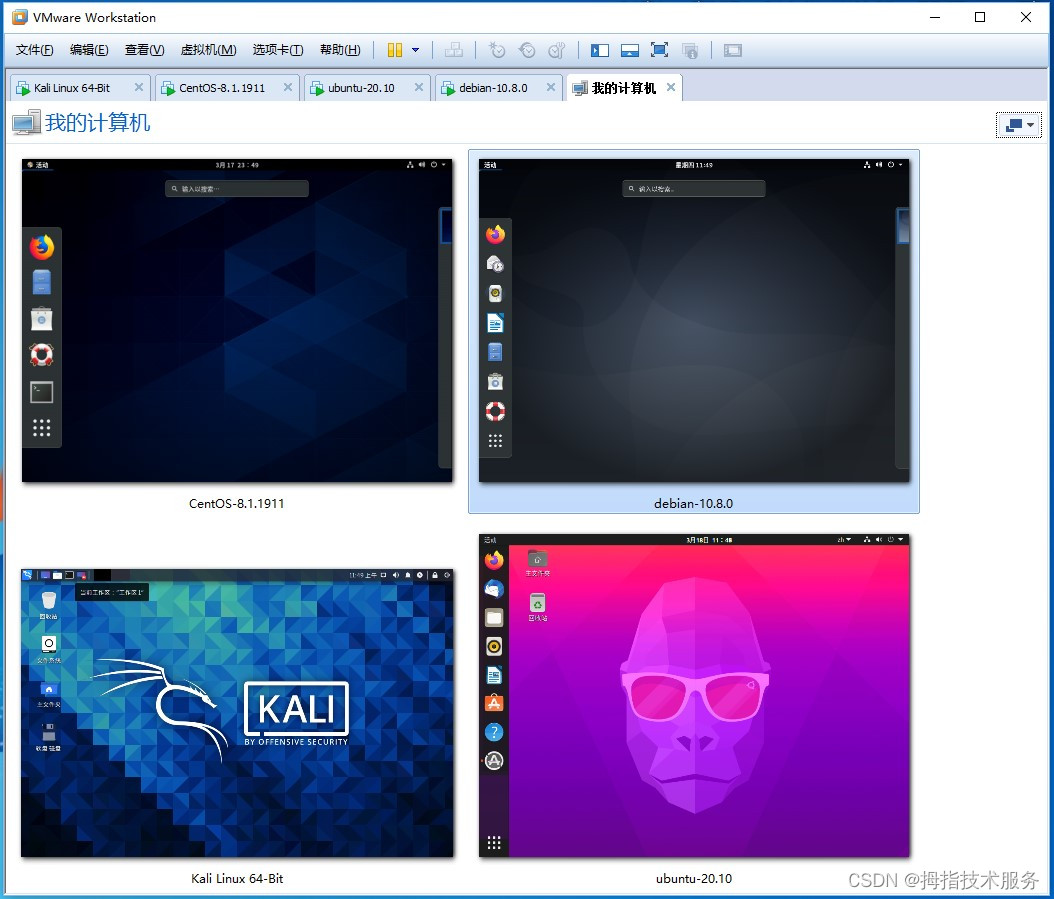The image size is (1054, 899).
Task: Open the show applications grid in CentOS dock
Action: click(x=42, y=428)
